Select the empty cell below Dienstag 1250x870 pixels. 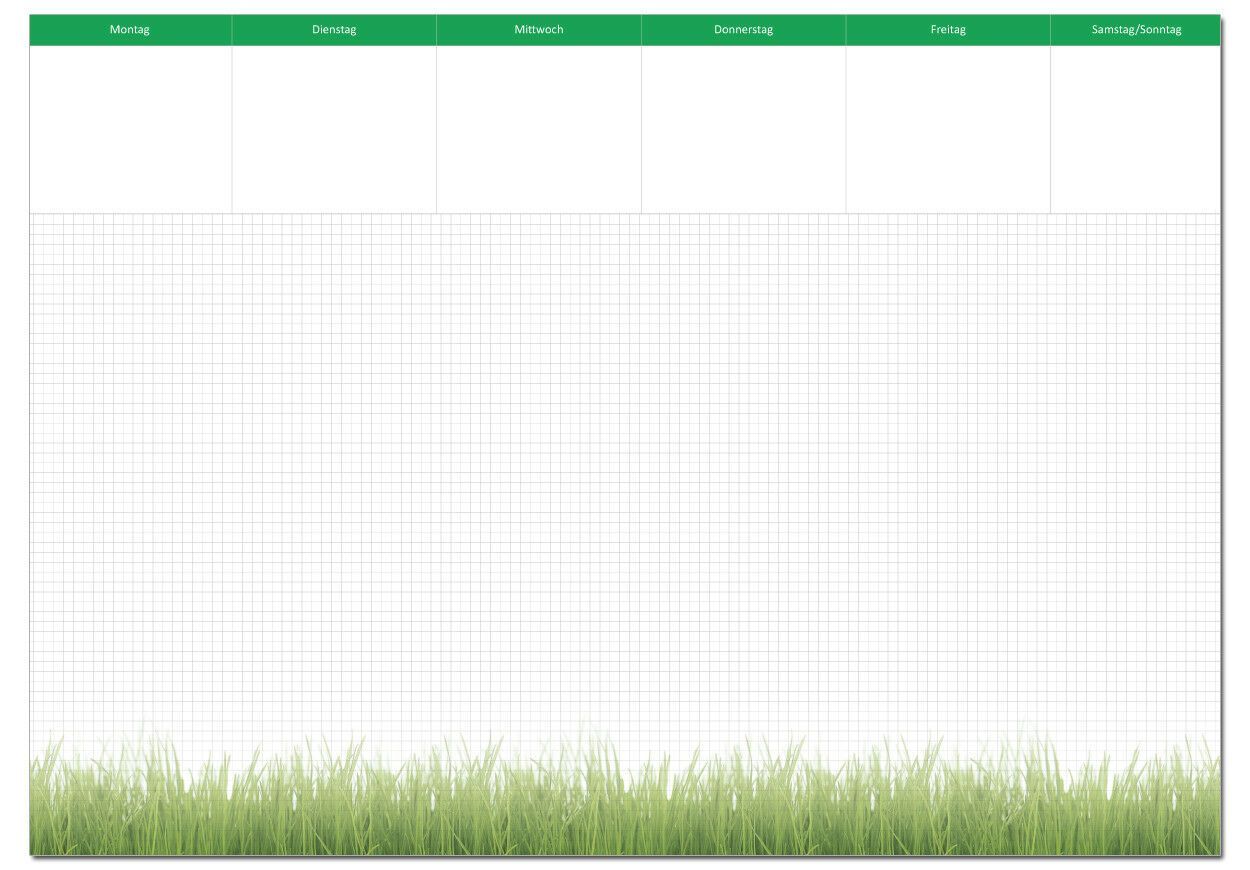click(334, 129)
